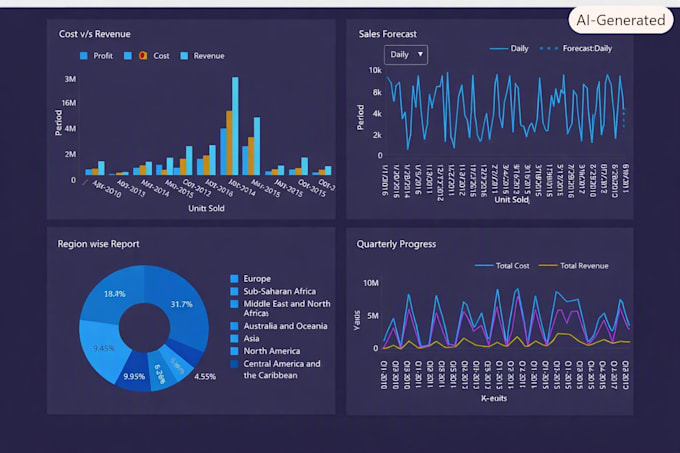Click the 31.7% donut slice
Image resolution: width=680 pixels, height=453 pixels.
tap(181, 304)
